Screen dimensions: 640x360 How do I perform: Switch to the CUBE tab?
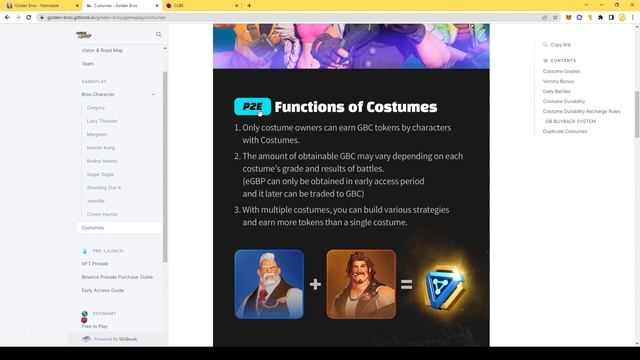click(x=202, y=6)
